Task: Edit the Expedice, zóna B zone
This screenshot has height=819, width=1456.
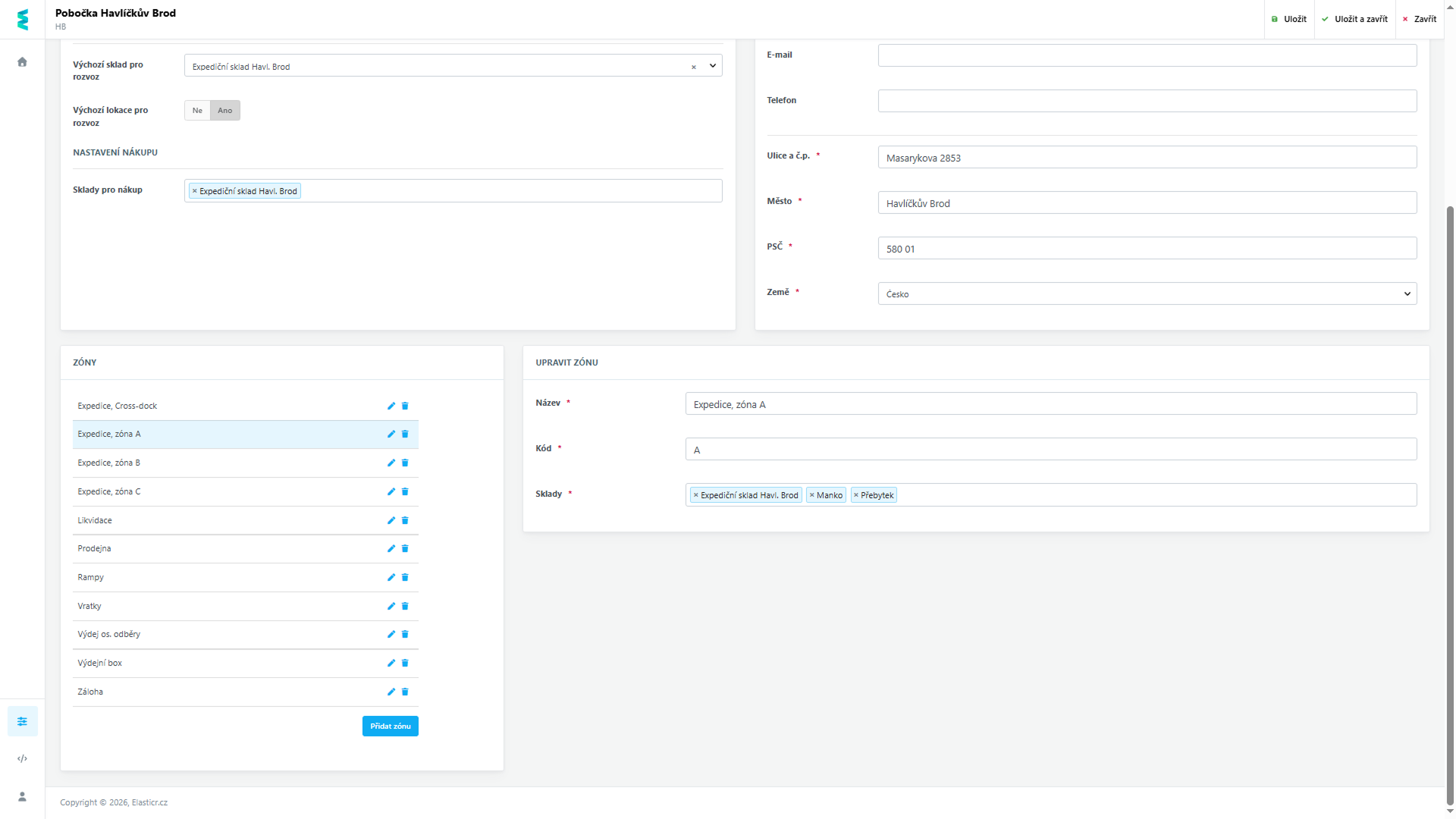Action: [391, 463]
